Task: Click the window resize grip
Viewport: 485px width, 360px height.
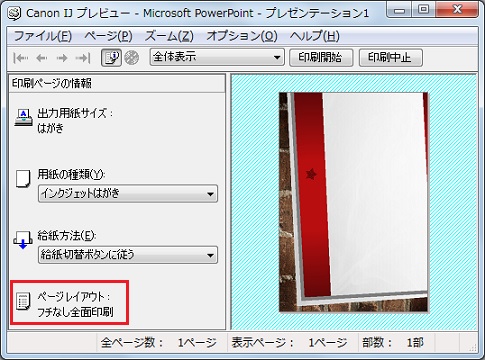Action: 472,348
